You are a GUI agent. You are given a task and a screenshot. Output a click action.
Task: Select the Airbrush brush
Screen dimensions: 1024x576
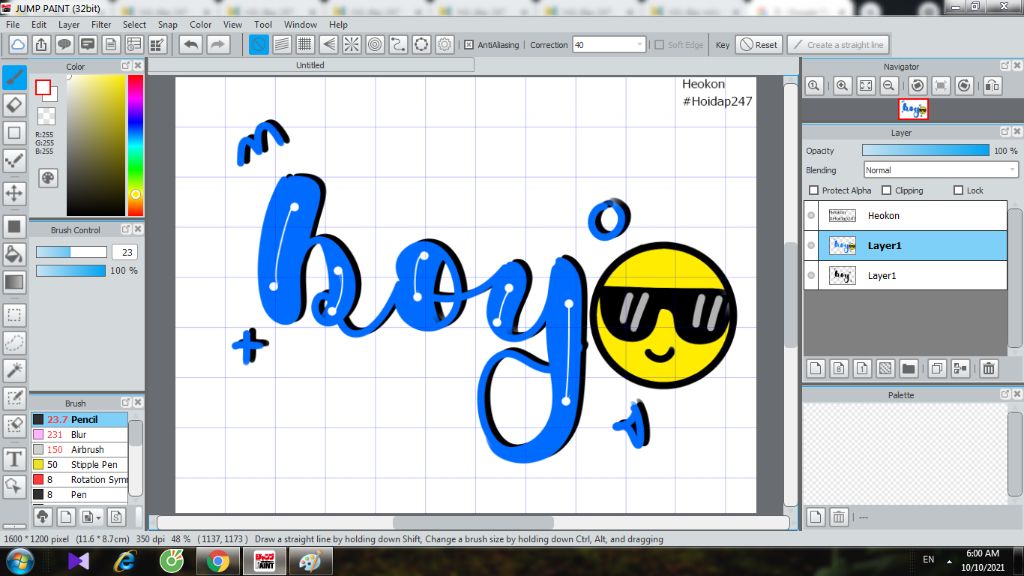(80, 449)
